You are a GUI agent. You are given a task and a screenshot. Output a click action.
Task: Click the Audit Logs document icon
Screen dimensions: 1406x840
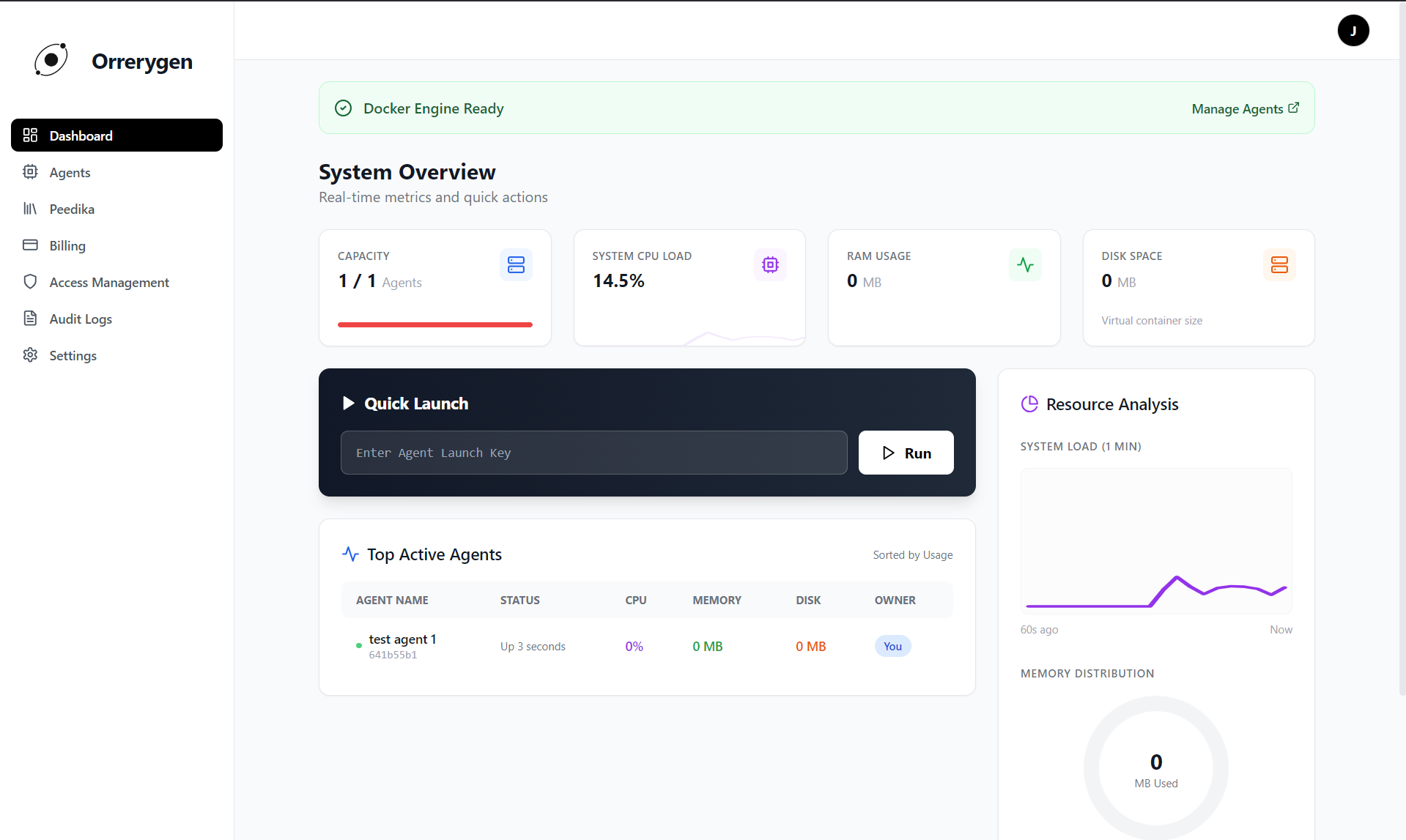point(30,319)
